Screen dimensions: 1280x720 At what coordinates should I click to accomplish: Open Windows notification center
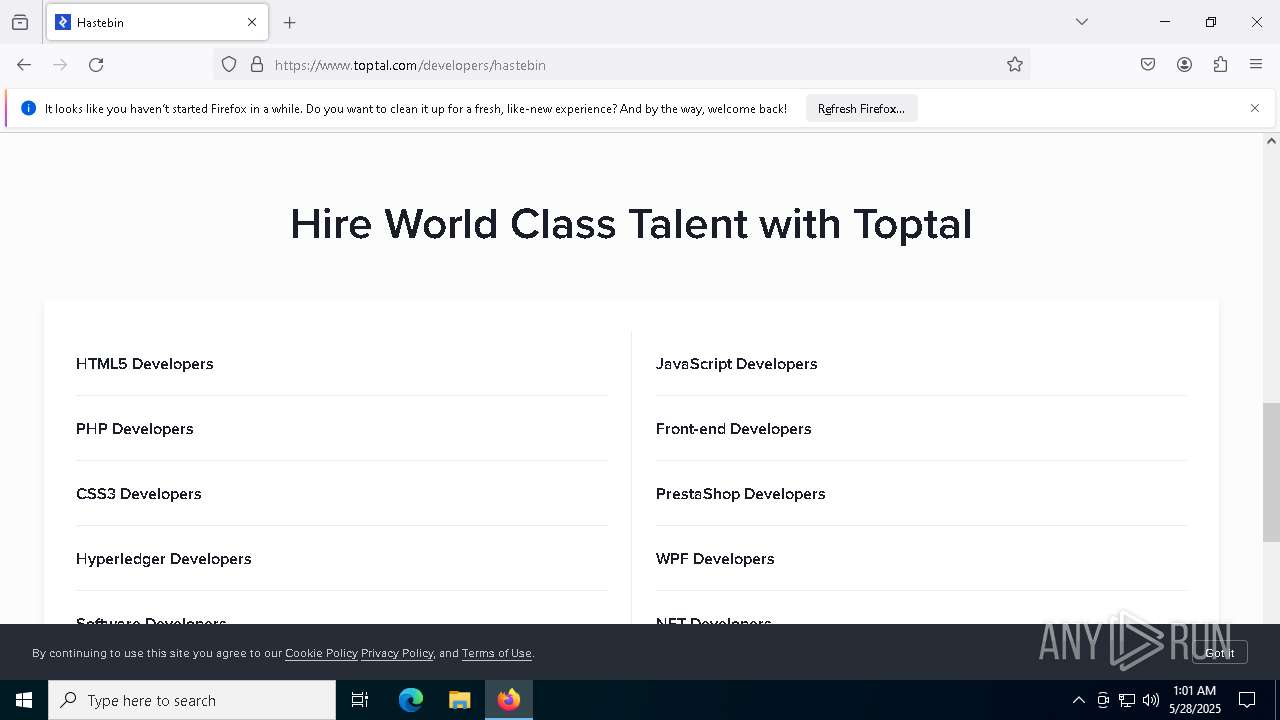pos(1247,700)
